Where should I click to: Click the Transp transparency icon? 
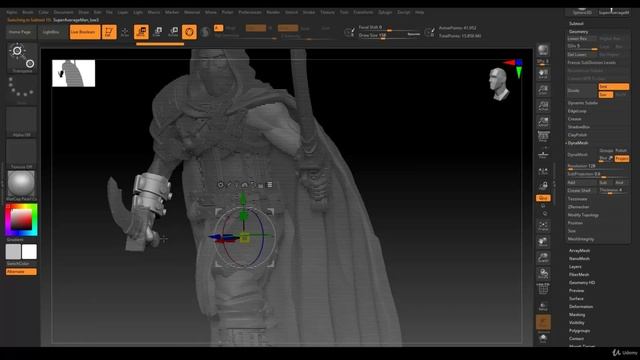(543, 306)
